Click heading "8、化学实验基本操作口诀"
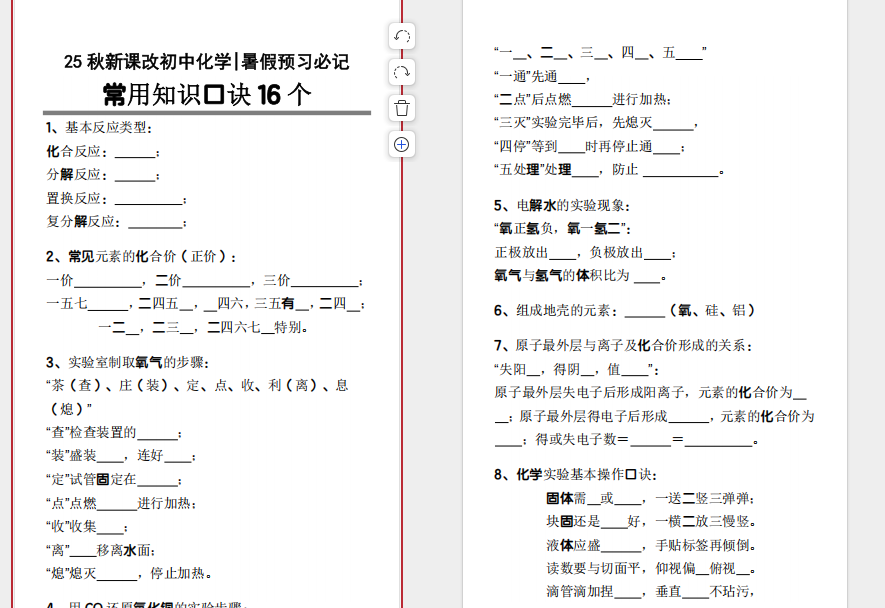The height and width of the screenshot is (608, 885). point(575,474)
